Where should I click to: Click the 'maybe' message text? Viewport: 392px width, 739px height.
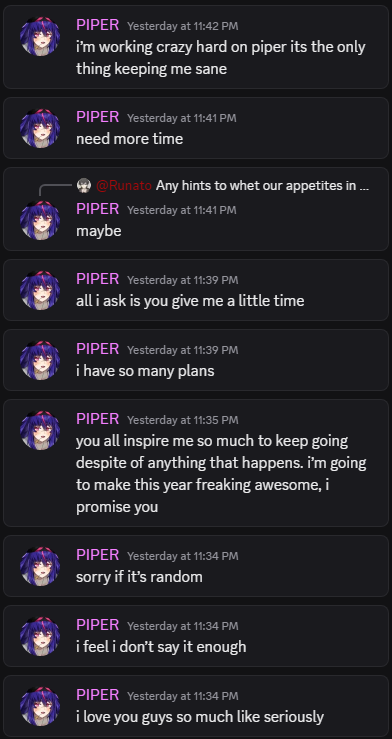click(x=99, y=231)
